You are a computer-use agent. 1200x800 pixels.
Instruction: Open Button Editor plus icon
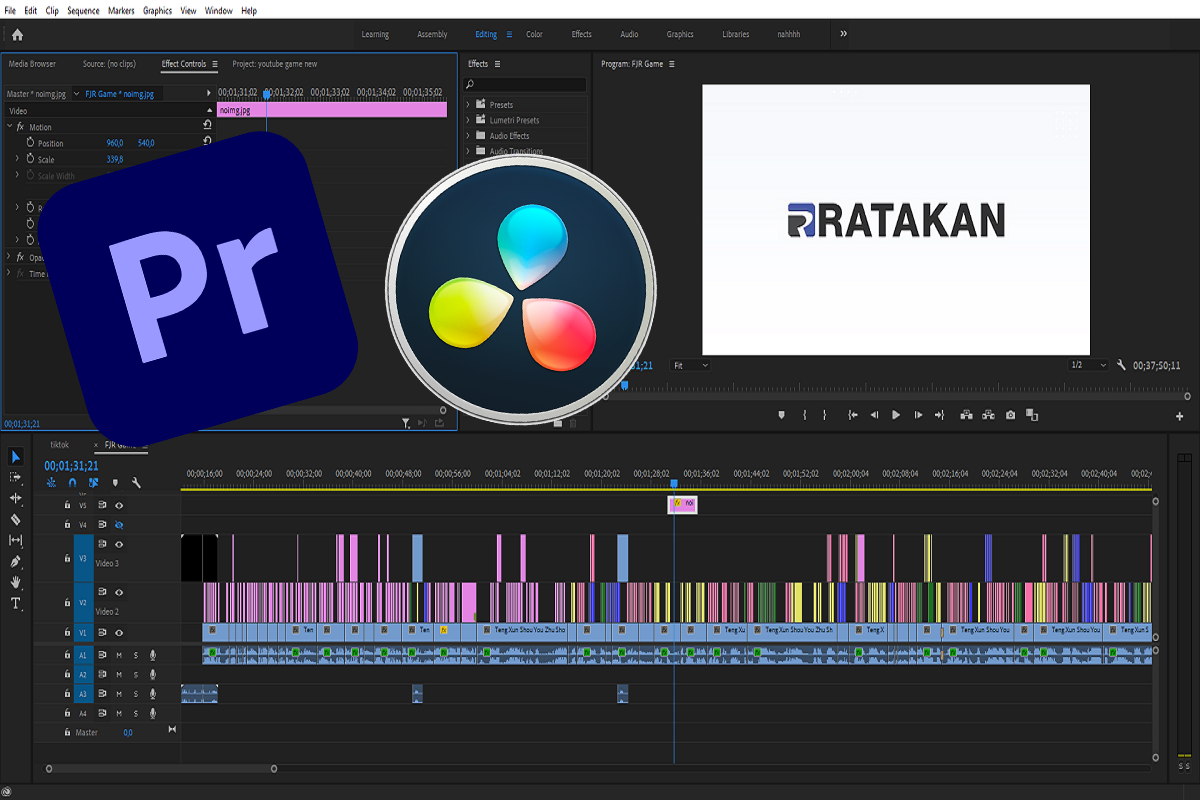pyautogui.click(x=1180, y=416)
